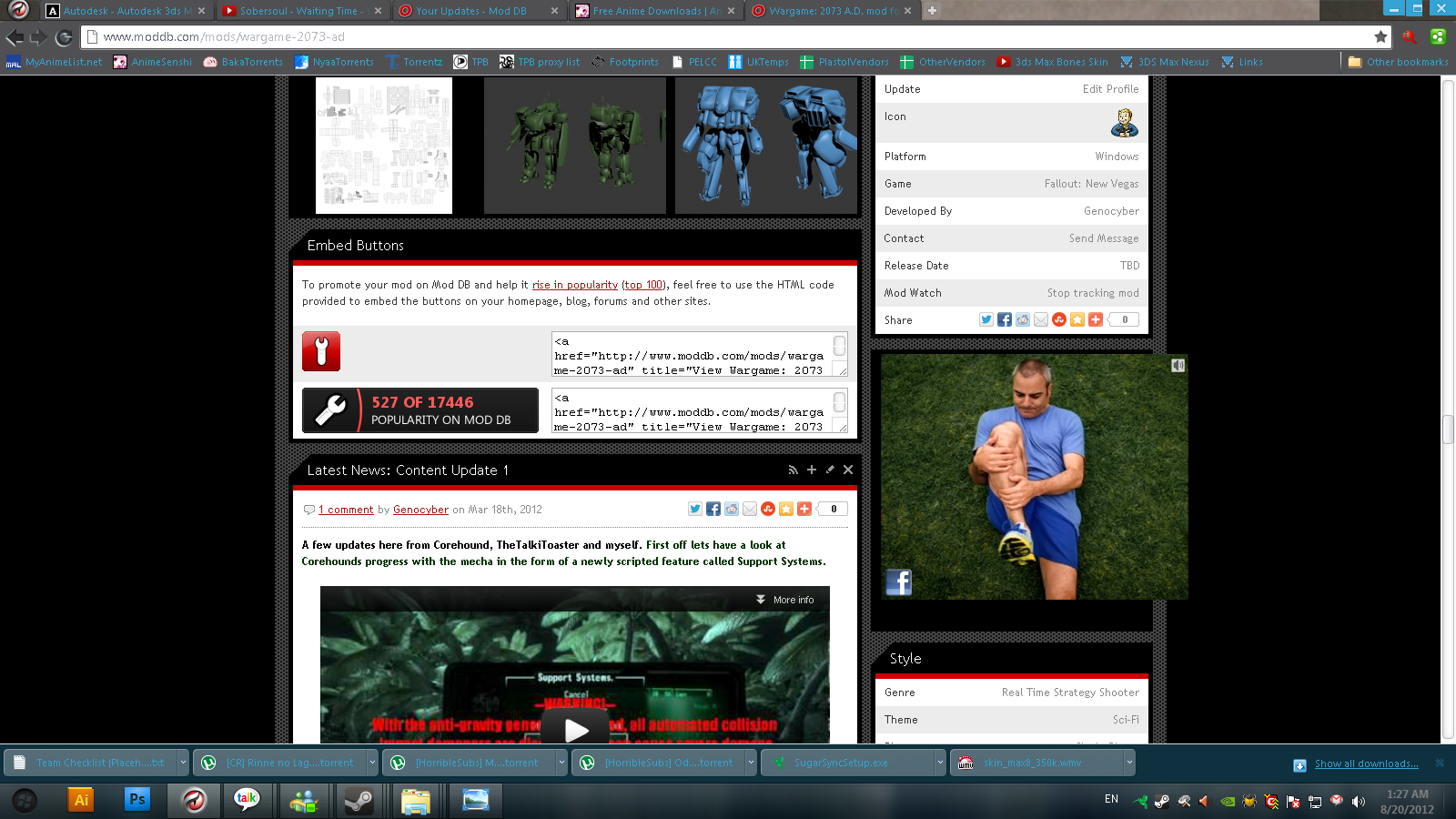Image resolution: width=1456 pixels, height=819 pixels.
Task: Open dropdown arrow for SugarSyncSetup.exe download
Action: tap(940, 763)
